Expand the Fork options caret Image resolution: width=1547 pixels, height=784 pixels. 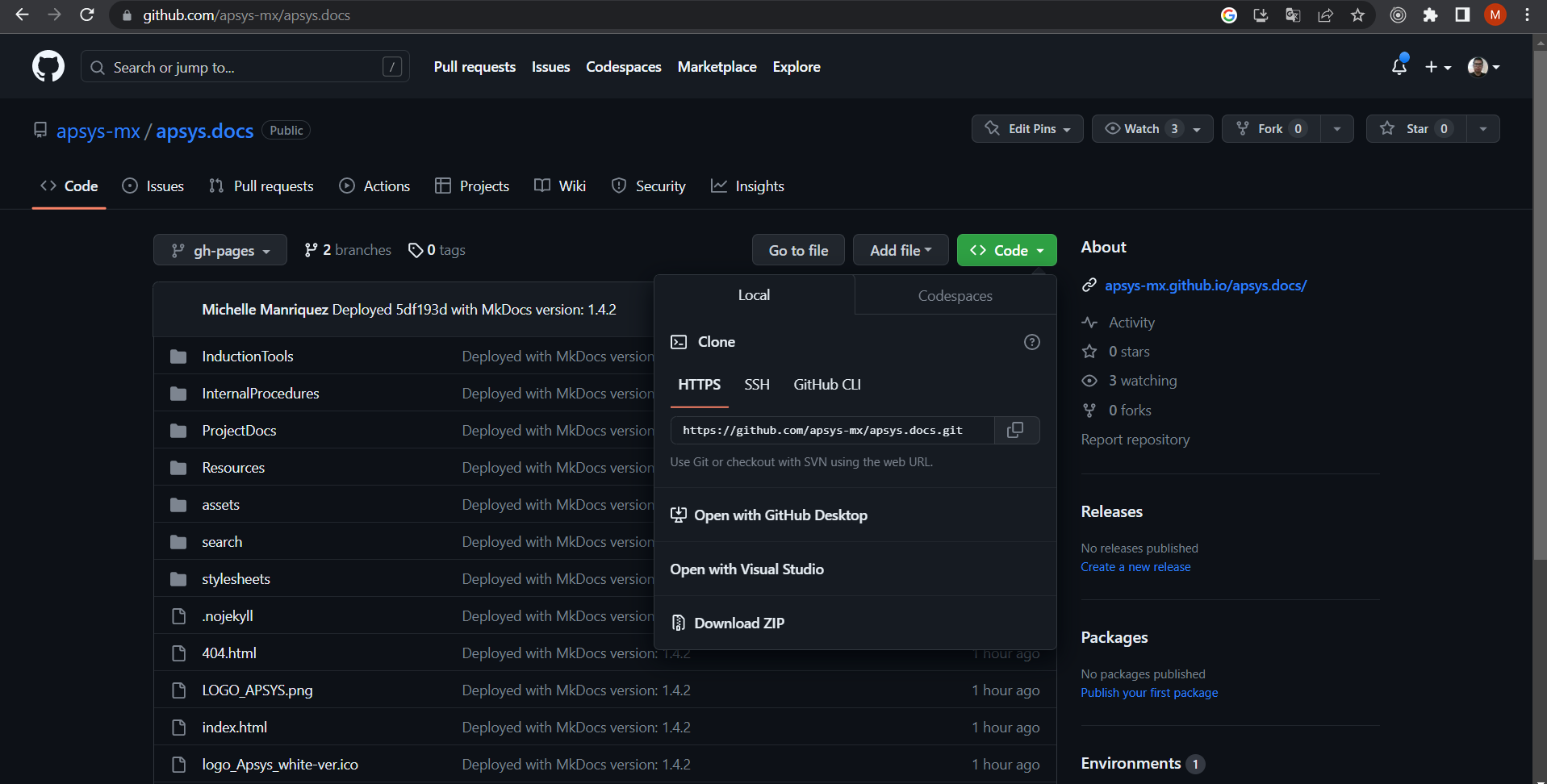(x=1336, y=128)
